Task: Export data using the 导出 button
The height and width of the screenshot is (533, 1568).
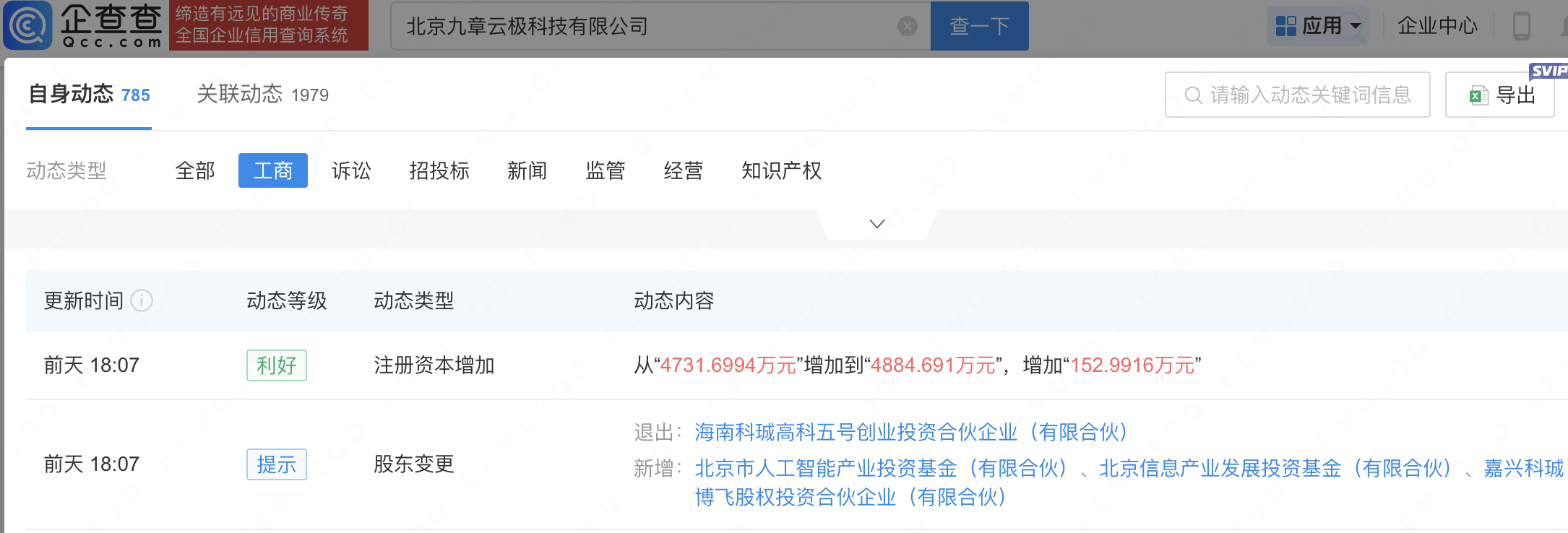Action: coord(1500,95)
